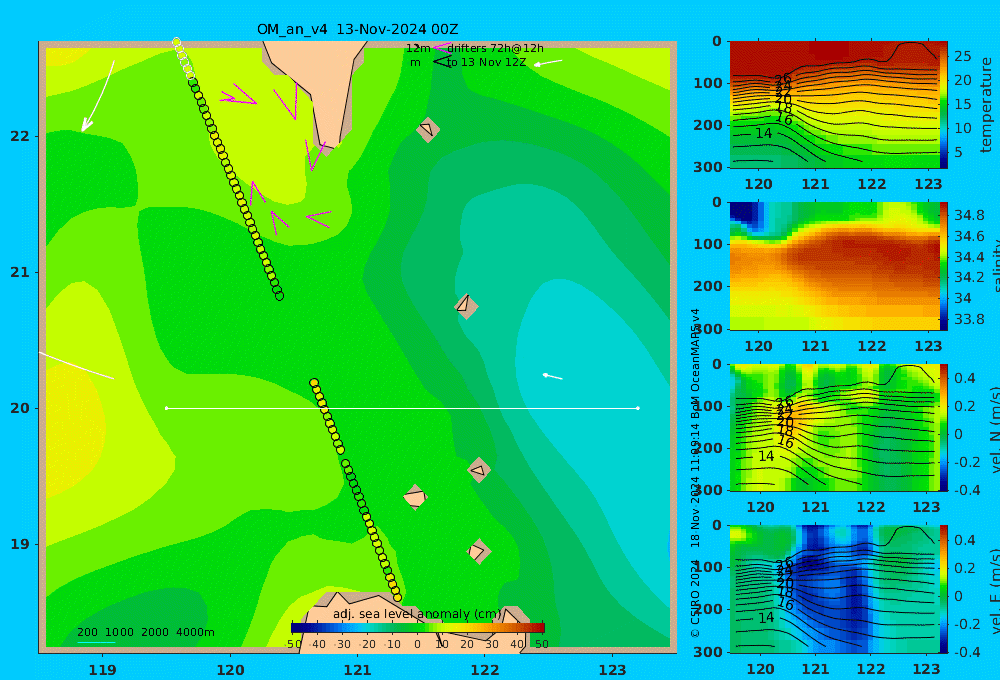Click the 25 tick on temperature colorbar

tap(963, 56)
